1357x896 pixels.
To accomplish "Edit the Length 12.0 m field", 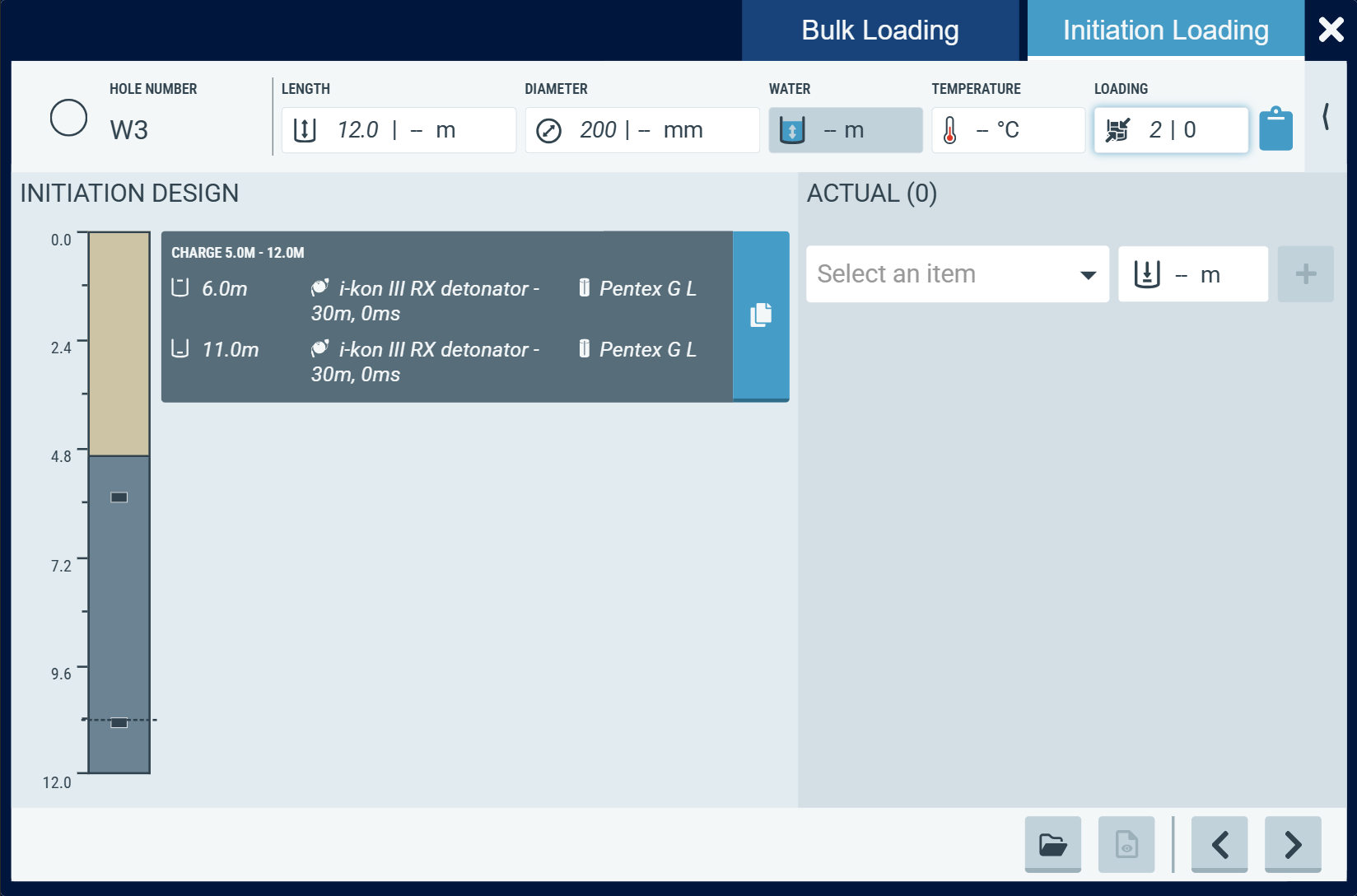I will (x=399, y=130).
